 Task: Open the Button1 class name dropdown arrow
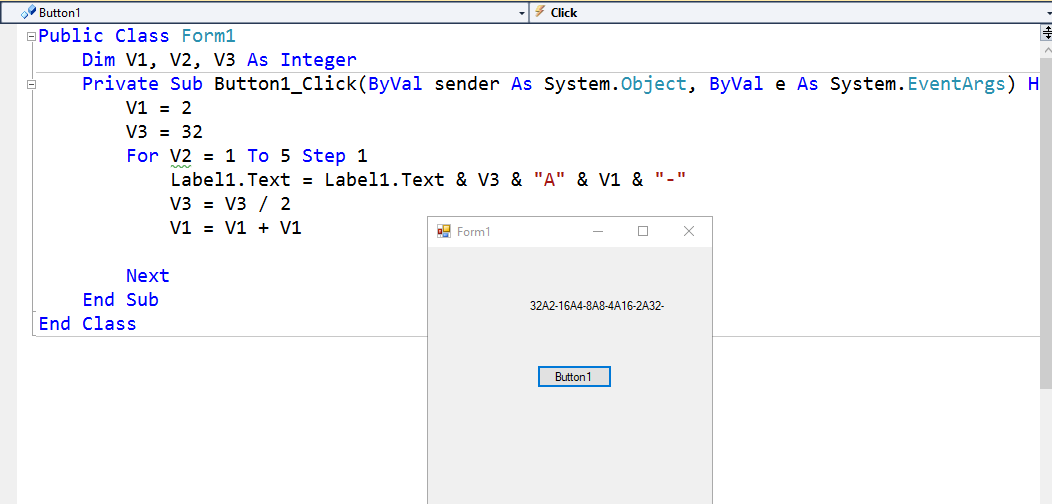click(x=521, y=13)
